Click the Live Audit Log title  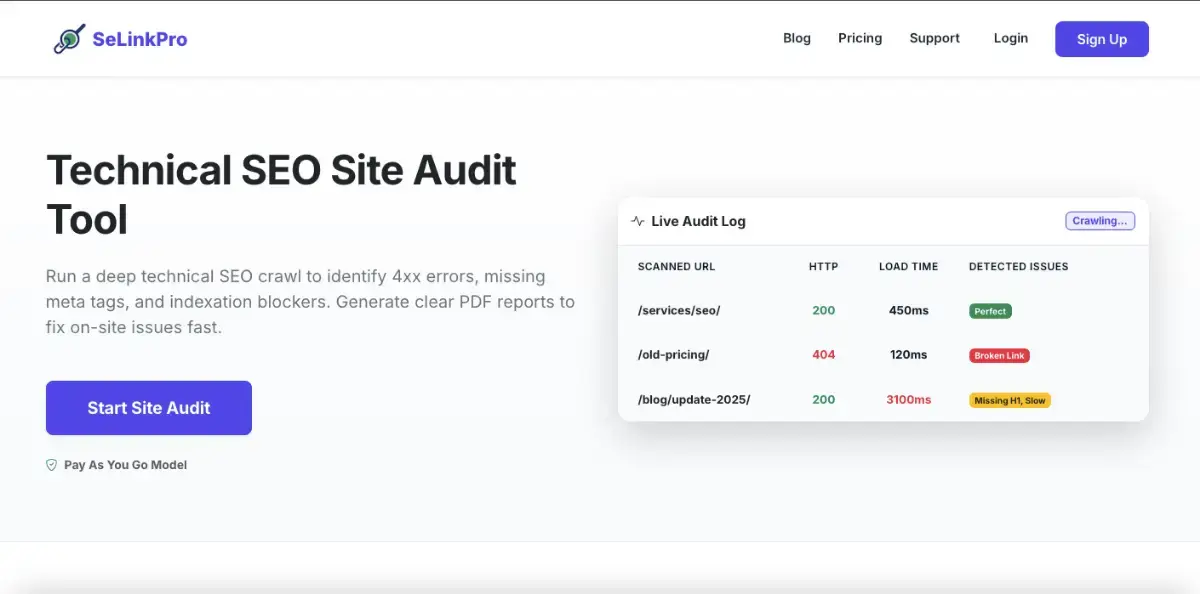tap(698, 221)
